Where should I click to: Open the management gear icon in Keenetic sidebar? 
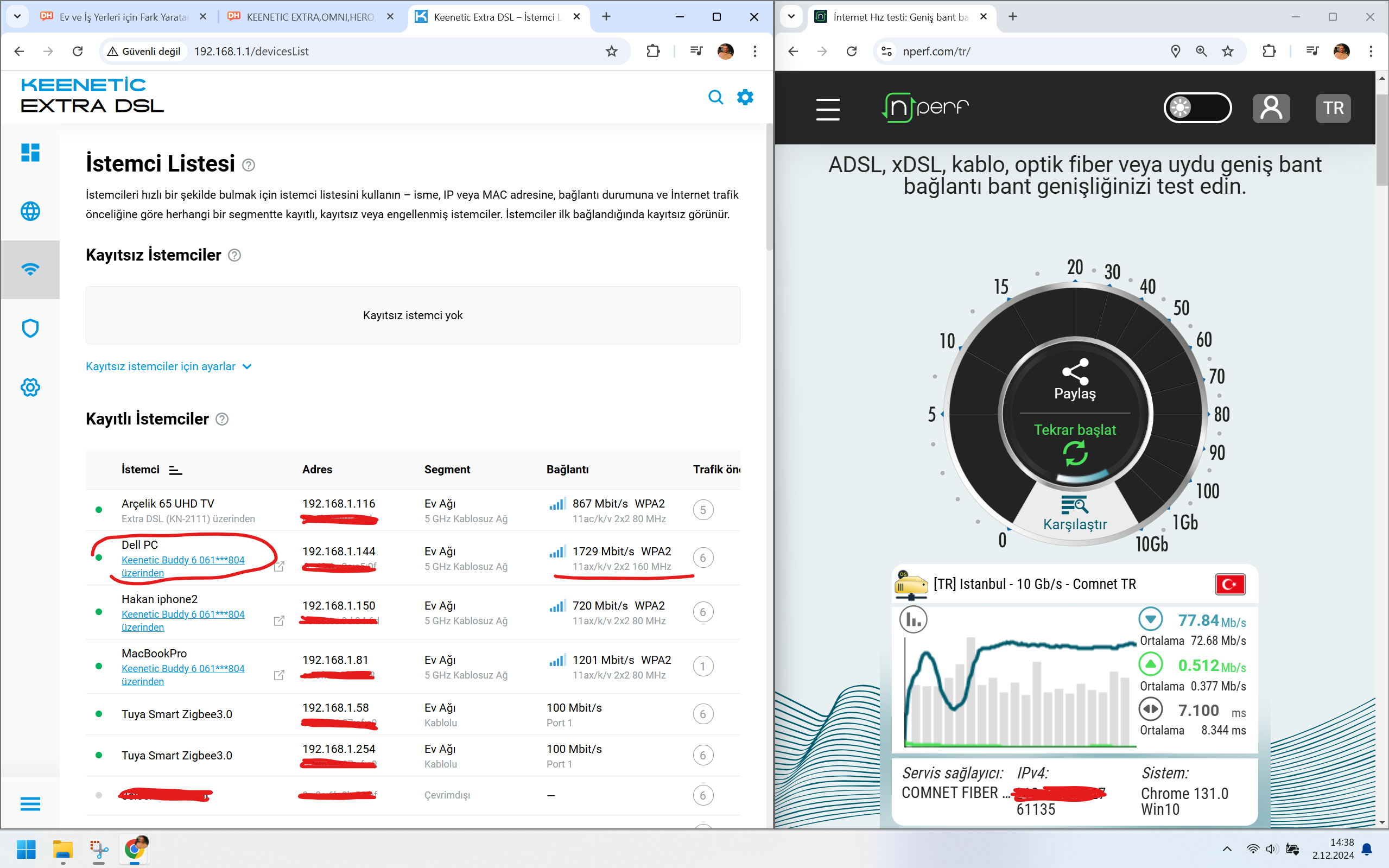(x=30, y=387)
